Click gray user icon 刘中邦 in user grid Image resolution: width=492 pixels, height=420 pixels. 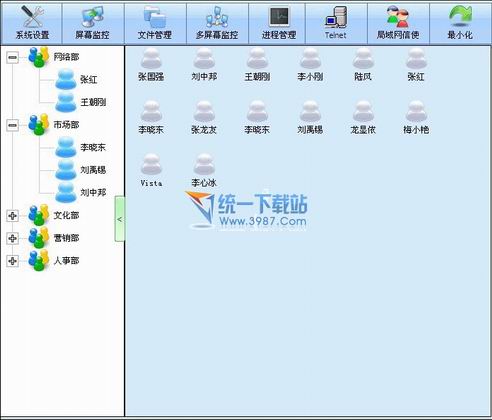pyautogui.click(x=204, y=65)
